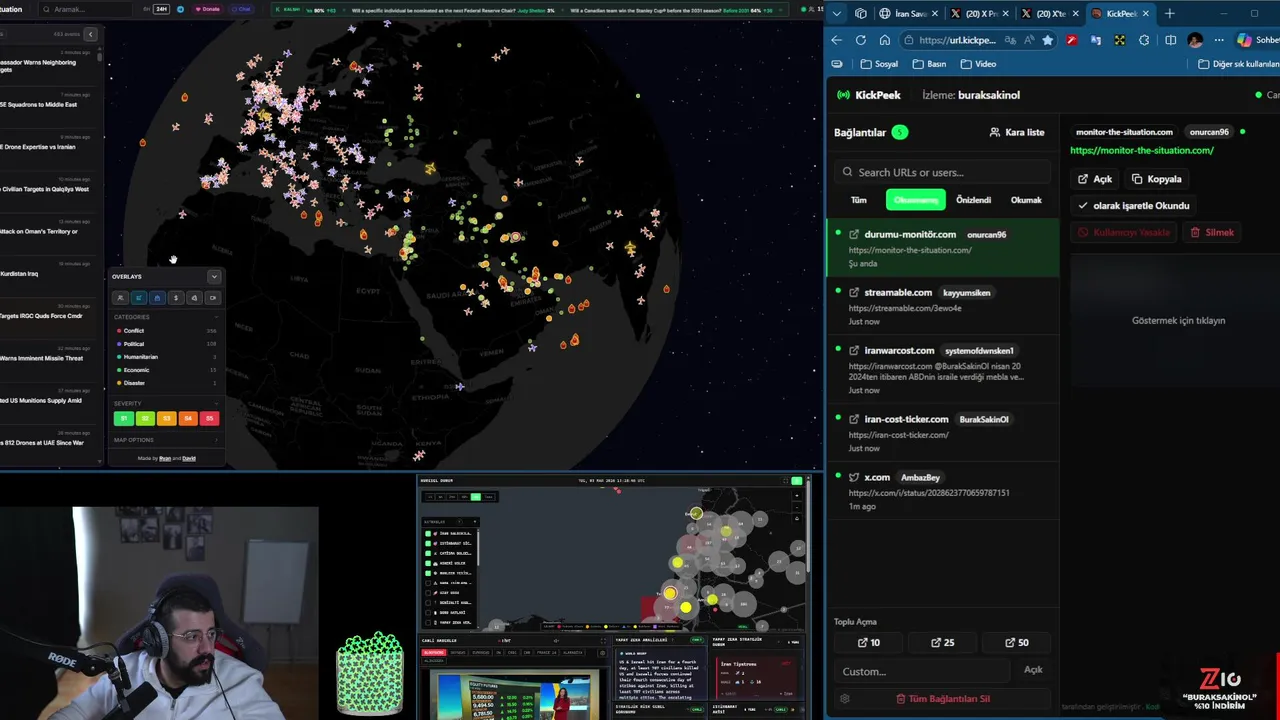Click the Custom bulk open input field
Screen dimensions: 1280x720
pos(924,671)
